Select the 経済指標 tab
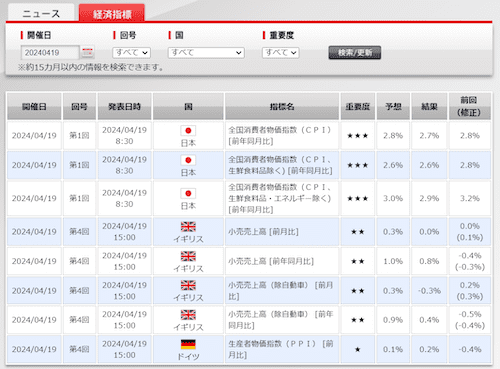The image size is (500, 369). tap(112, 14)
